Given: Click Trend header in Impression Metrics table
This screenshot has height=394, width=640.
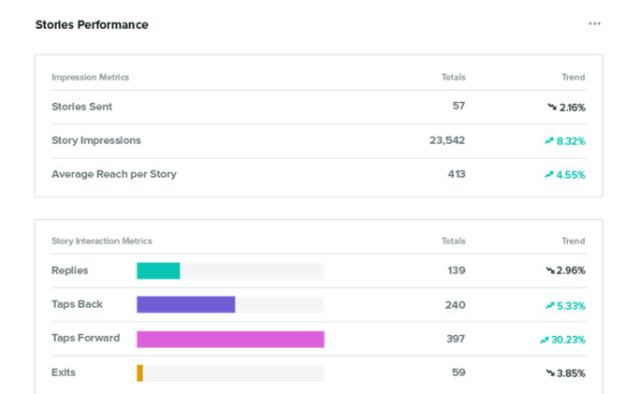Looking at the screenshot, I should click(573, 77).
